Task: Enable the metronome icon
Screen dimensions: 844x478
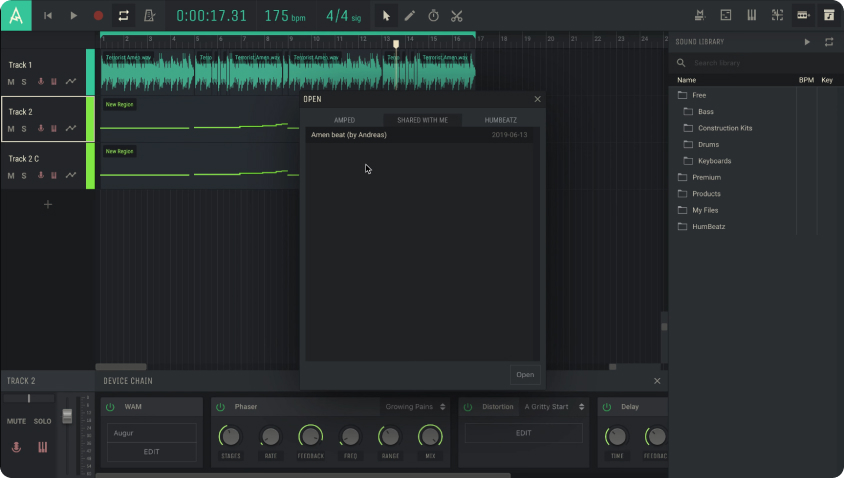Action: [149, 16]
